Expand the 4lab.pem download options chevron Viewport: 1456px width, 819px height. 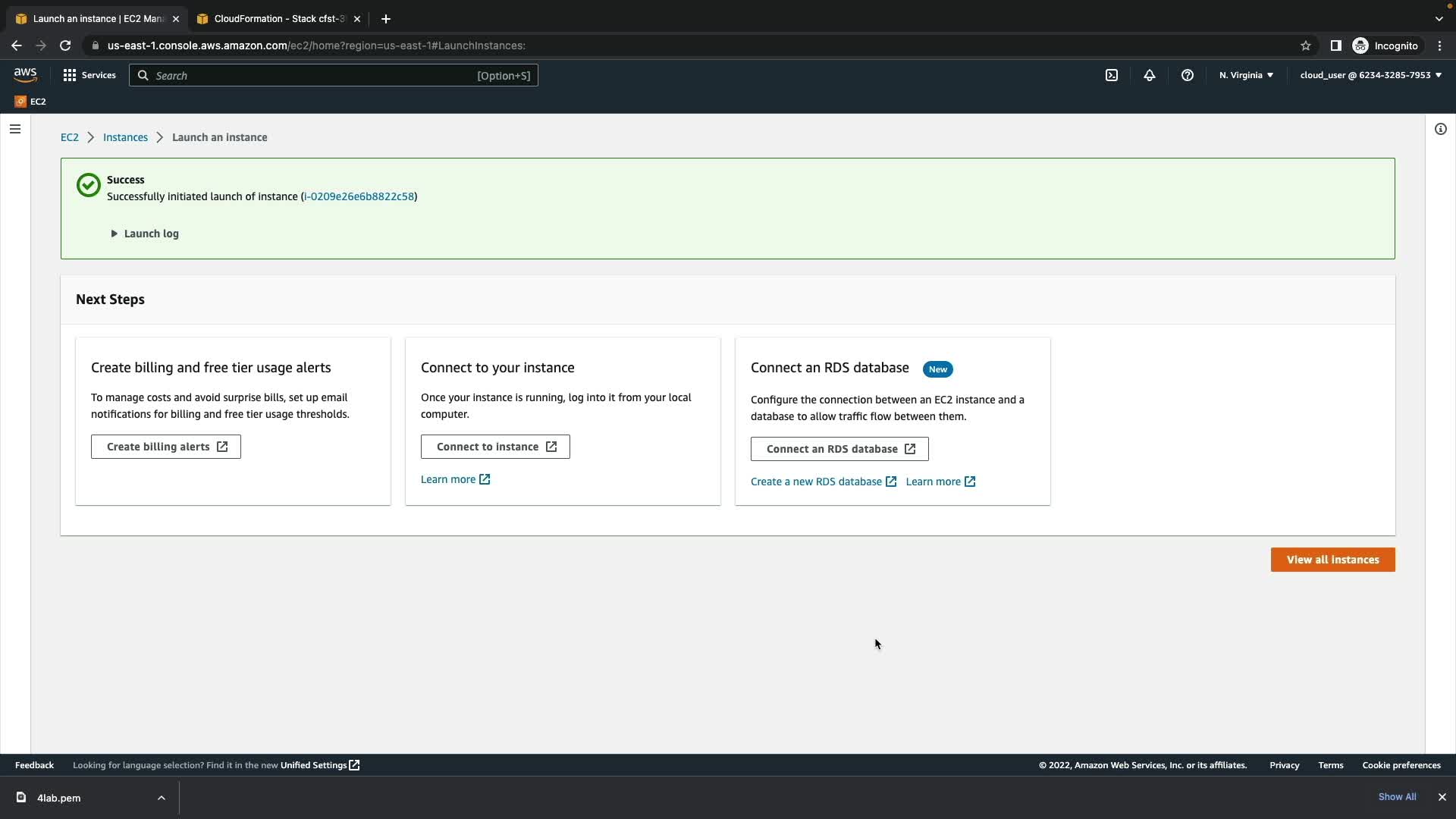162,798
